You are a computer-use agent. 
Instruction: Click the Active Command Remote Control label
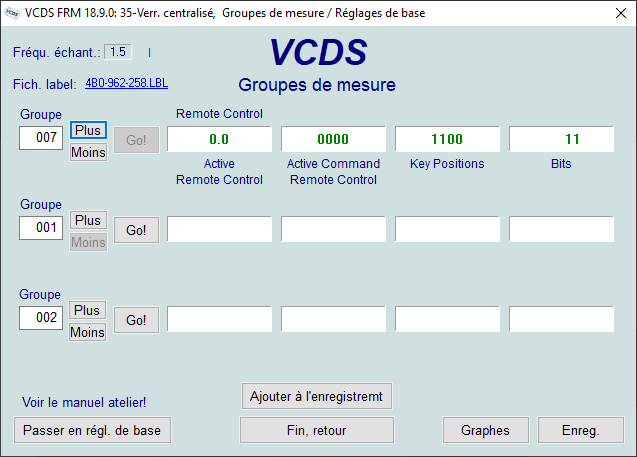coord(334,171)
